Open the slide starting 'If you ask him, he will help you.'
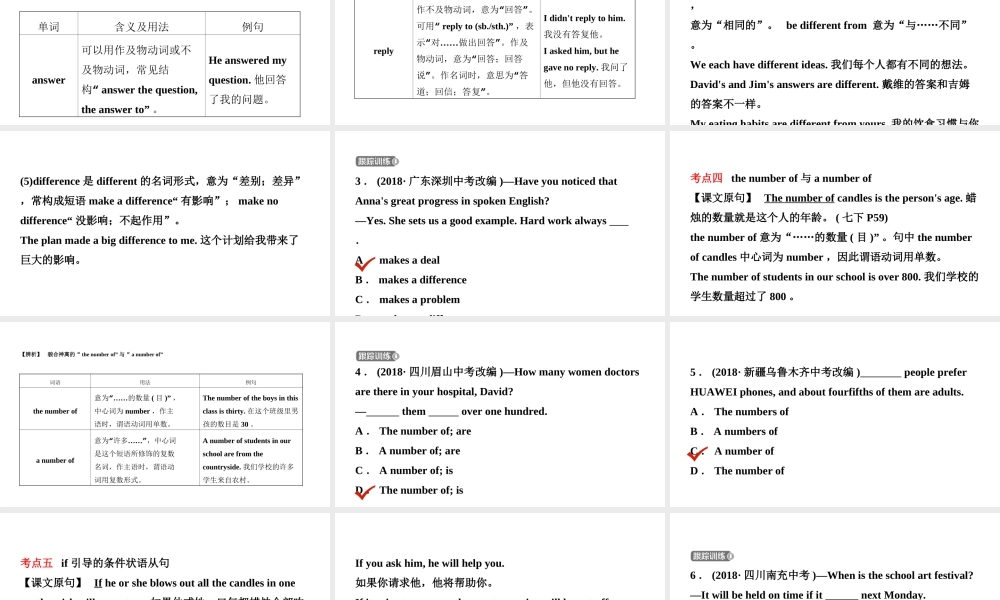Image resolution: width=1000 pixels, height=600 pixels. 500,557
